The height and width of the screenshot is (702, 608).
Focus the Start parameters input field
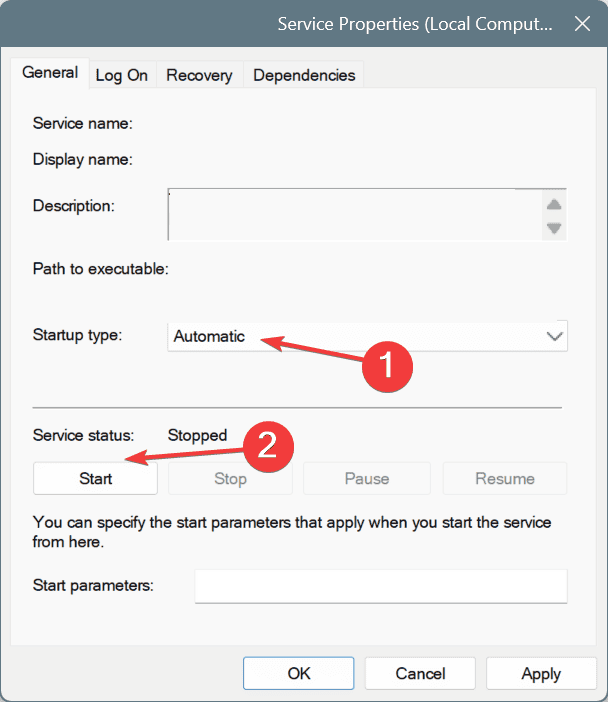380,586
